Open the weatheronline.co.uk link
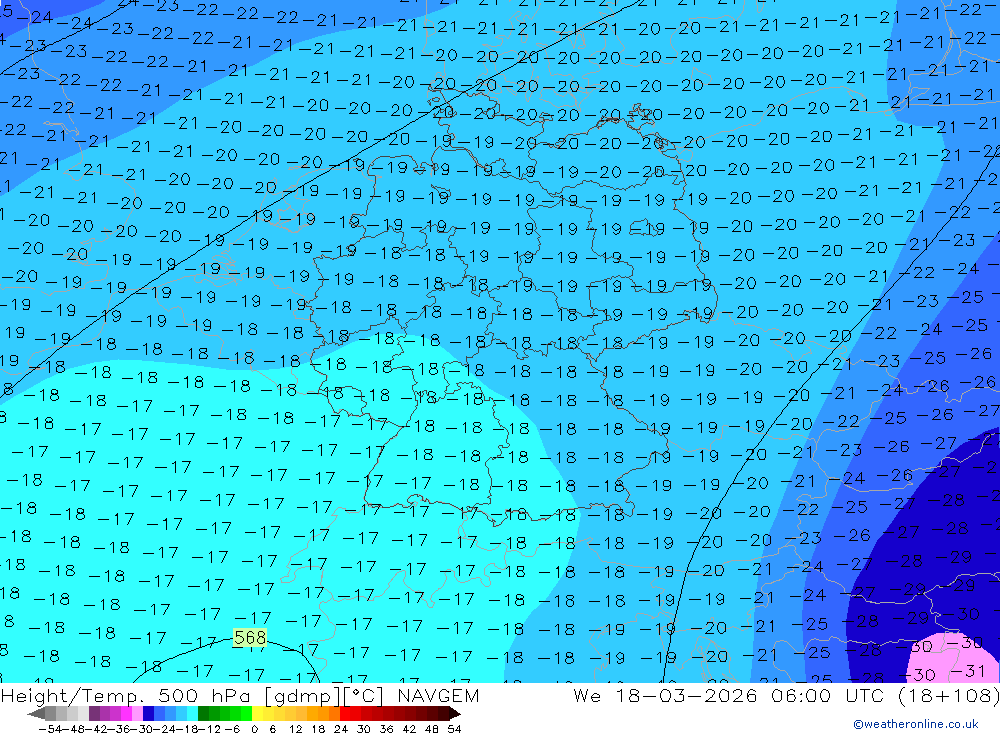Screen dimensions: 1000x733 pos(916,724)
